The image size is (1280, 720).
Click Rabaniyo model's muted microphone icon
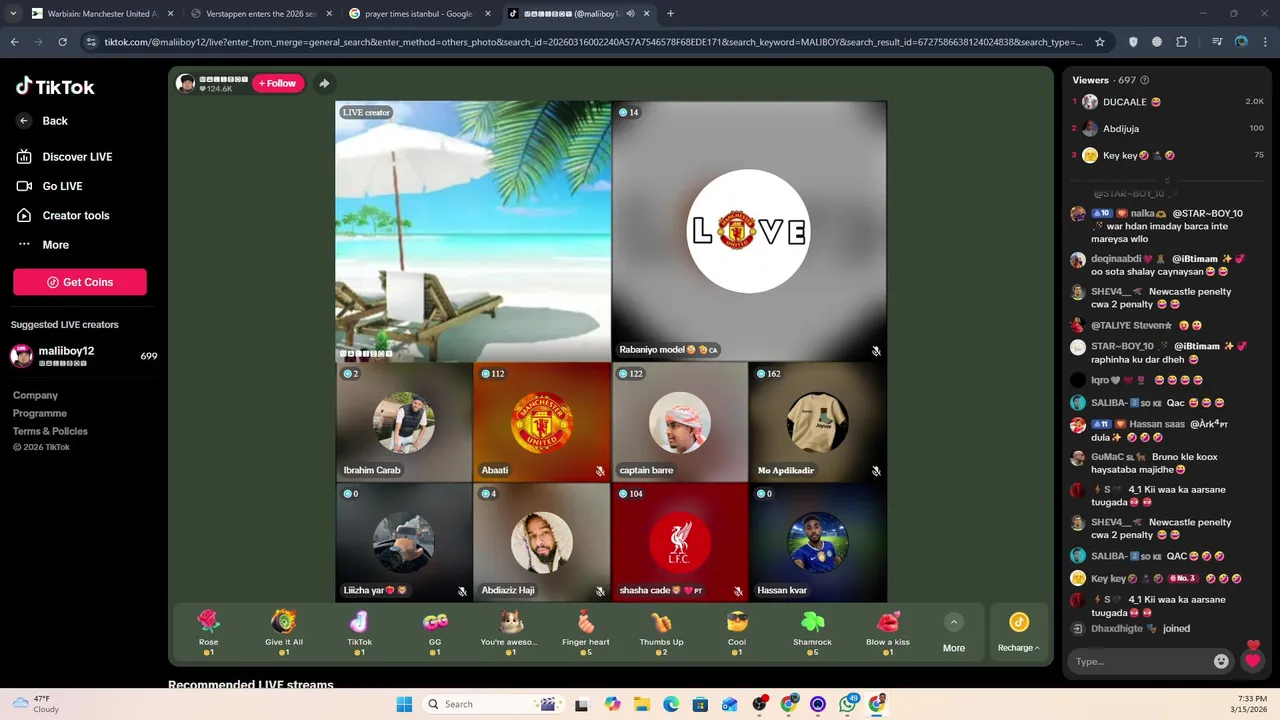point(876,351)
